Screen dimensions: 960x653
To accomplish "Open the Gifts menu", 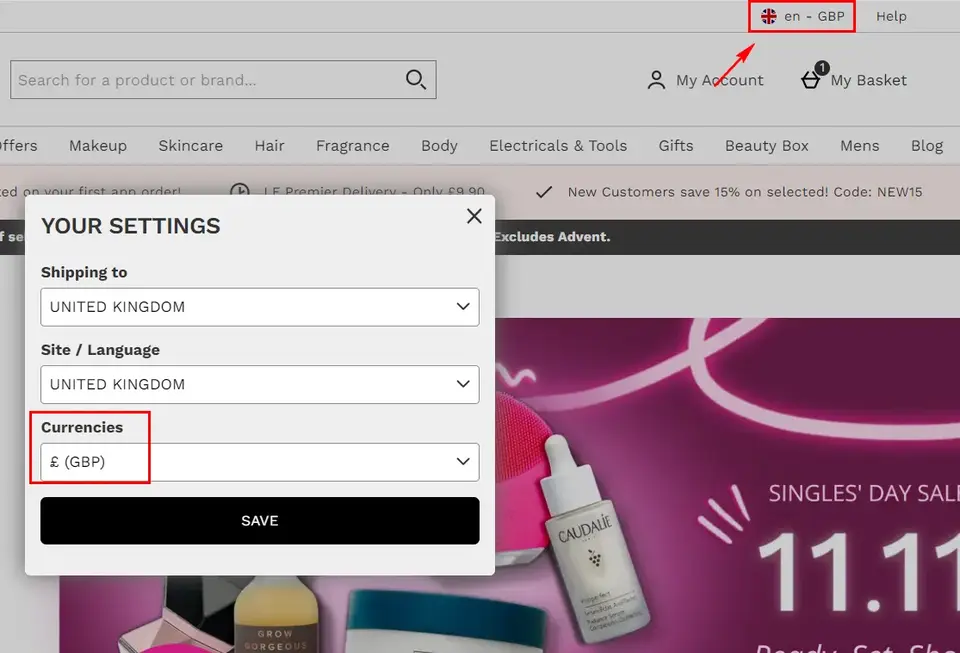I will pos(676,146).
